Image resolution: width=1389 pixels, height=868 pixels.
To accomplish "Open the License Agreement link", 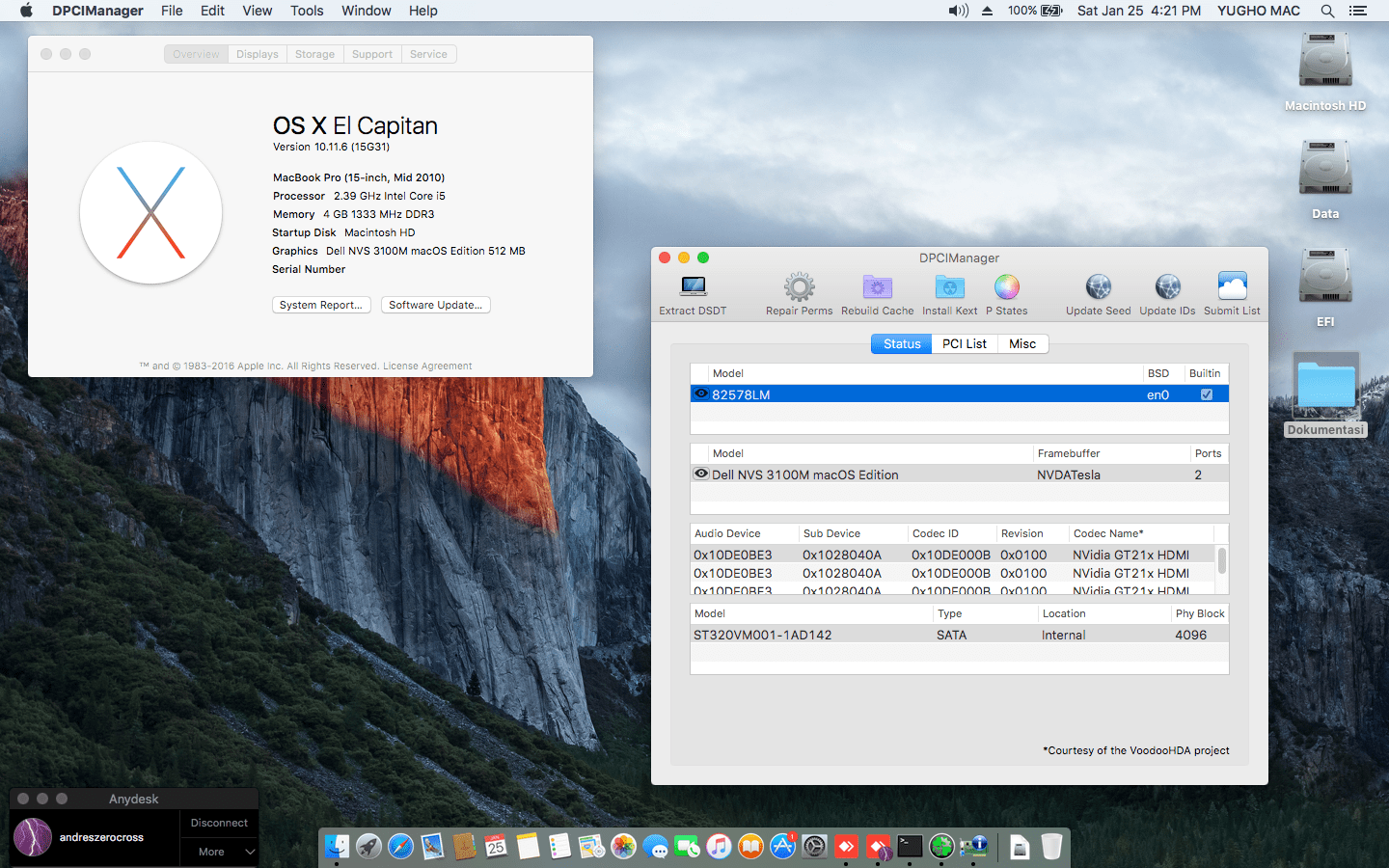I will point(427,366).
